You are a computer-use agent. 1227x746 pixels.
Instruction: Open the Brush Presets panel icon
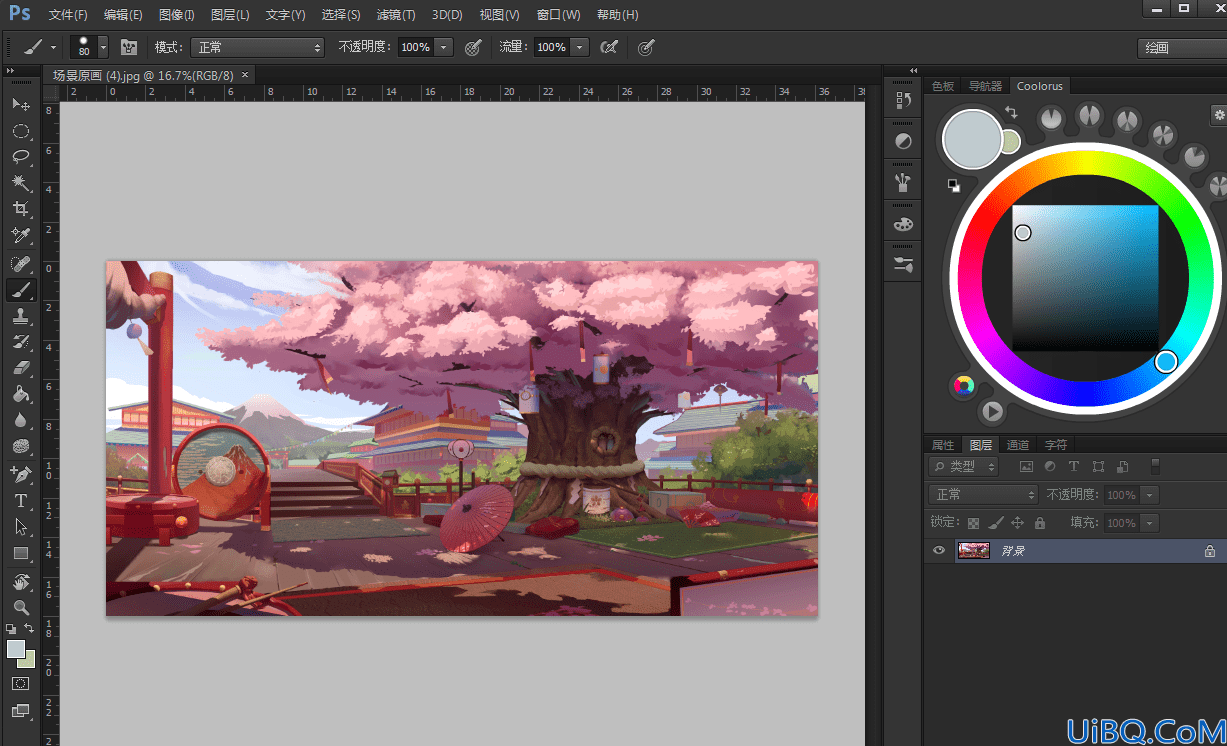pos(903,182)
